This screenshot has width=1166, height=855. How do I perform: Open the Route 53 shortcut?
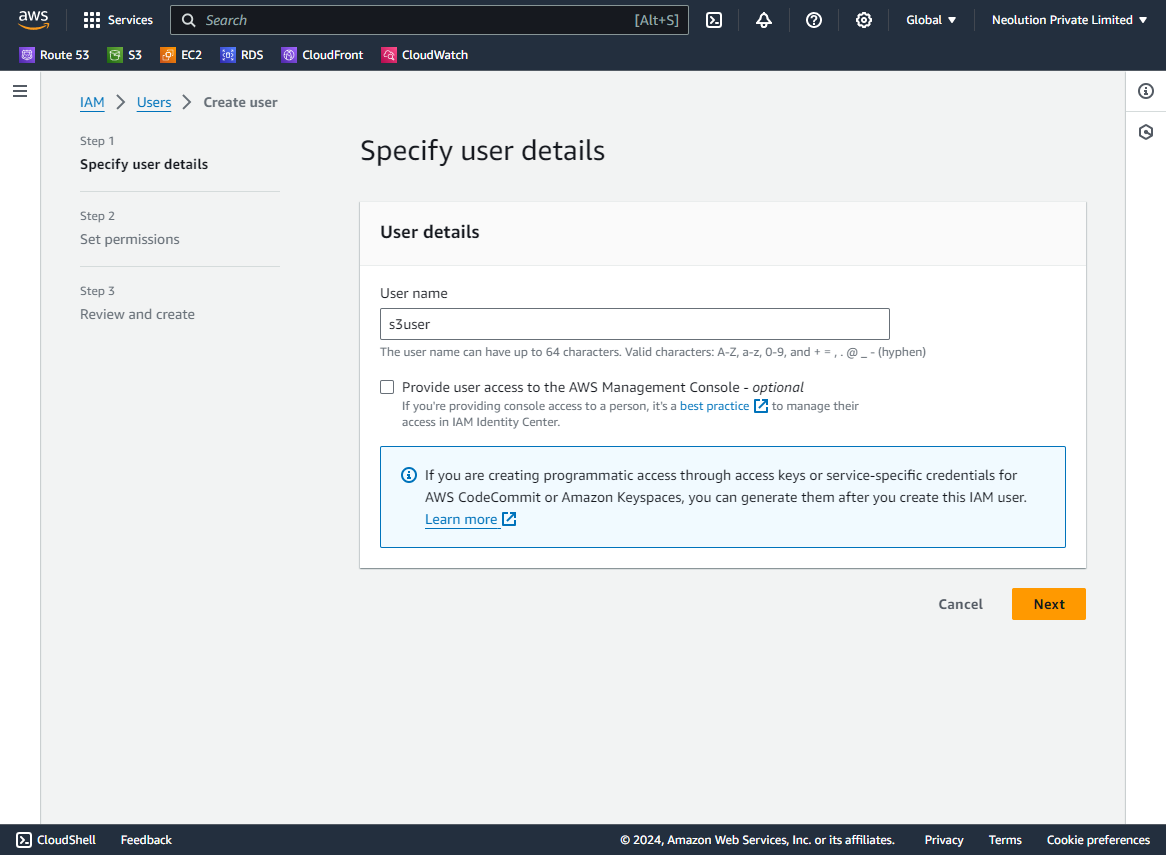pyautogui.click(x=54, y=55)
